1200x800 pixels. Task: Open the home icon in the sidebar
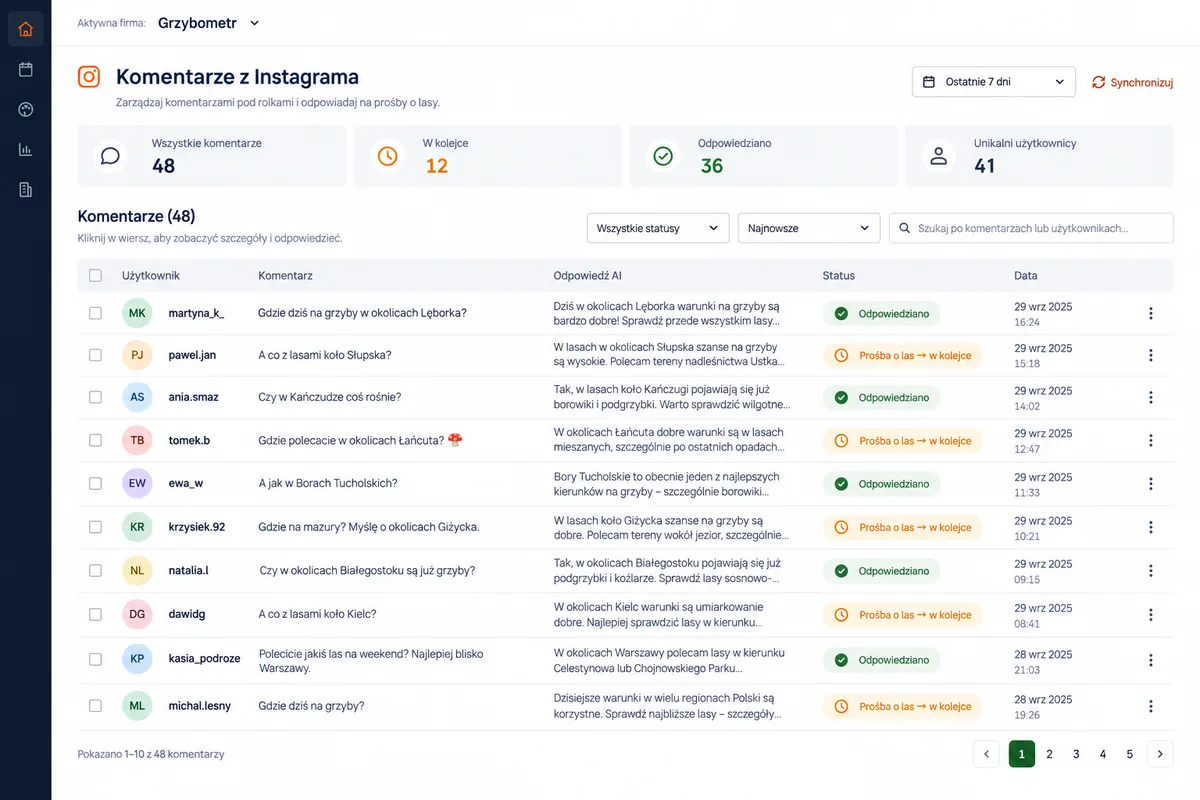[25, 29]
